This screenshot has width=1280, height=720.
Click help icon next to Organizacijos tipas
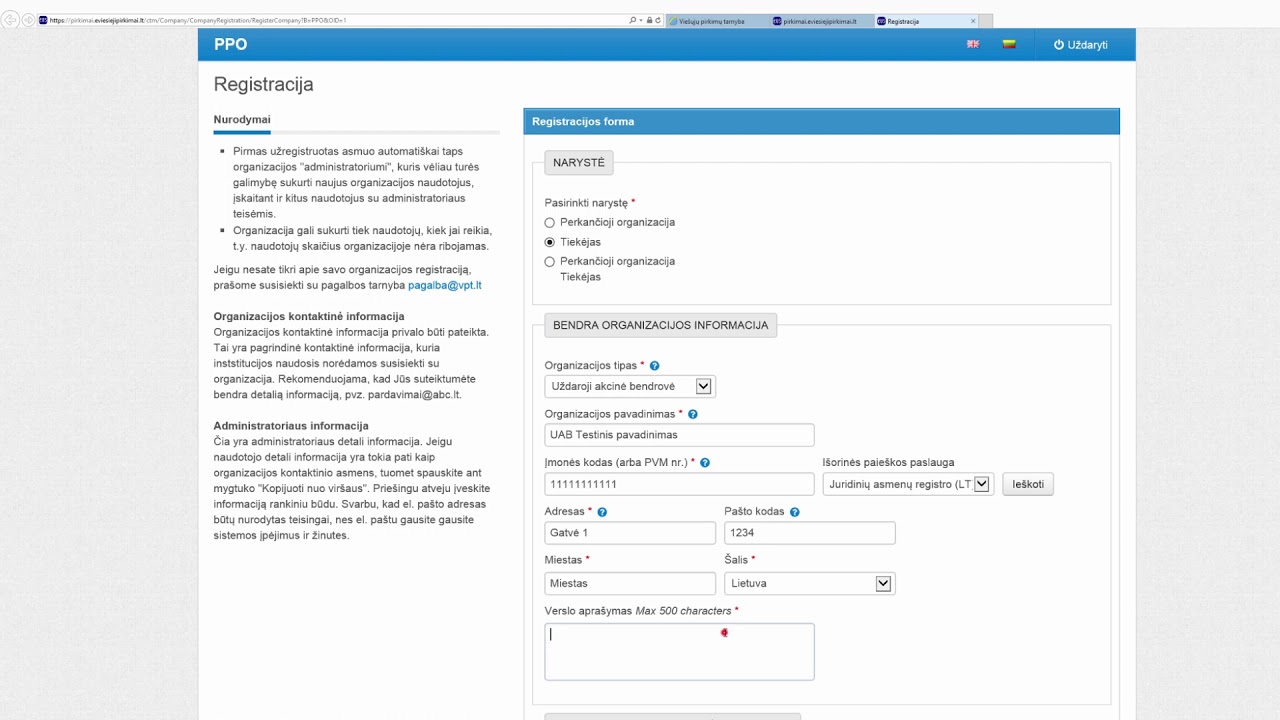(655, 366)
